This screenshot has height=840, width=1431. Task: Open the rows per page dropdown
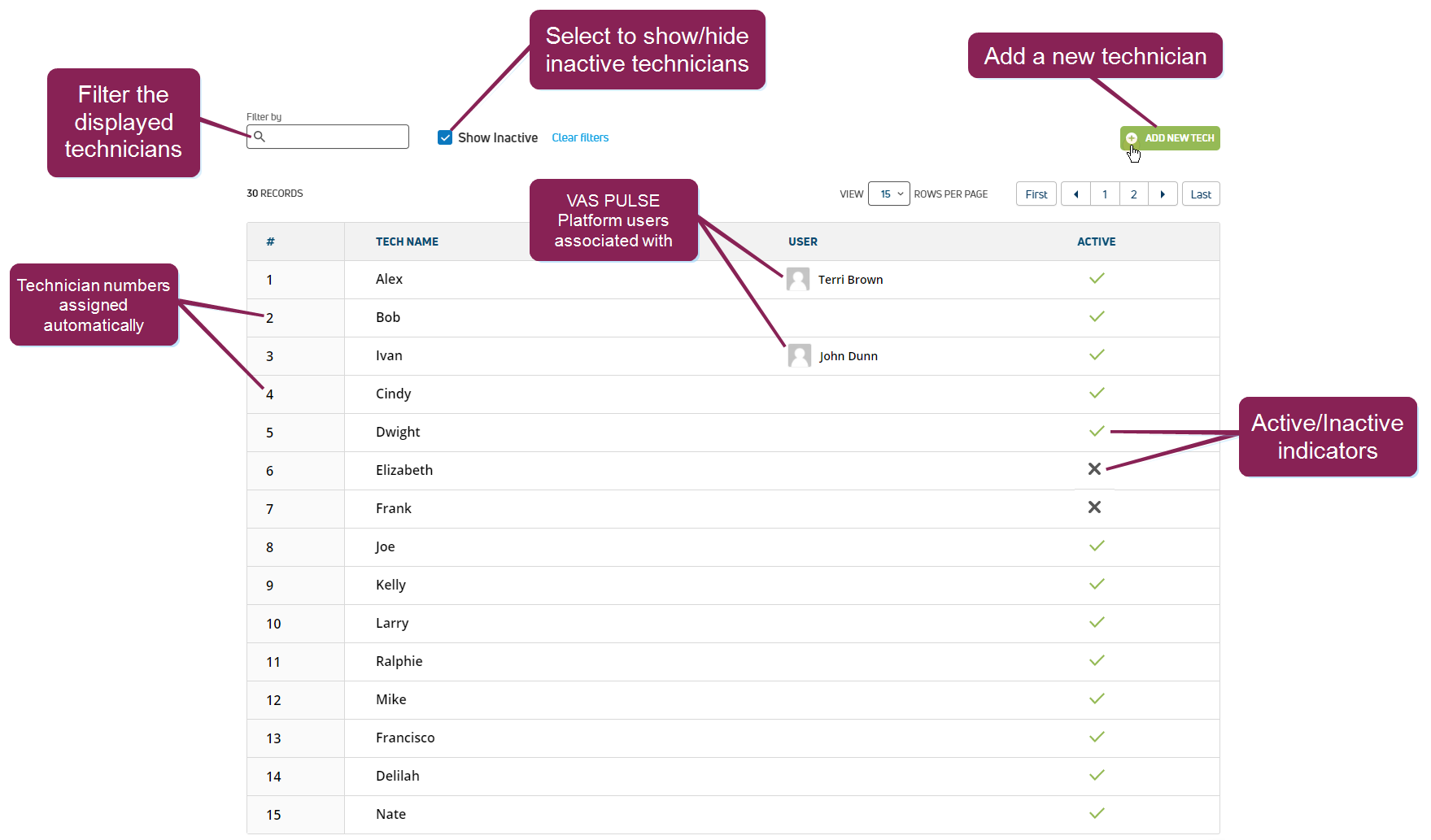pos(888,194)
